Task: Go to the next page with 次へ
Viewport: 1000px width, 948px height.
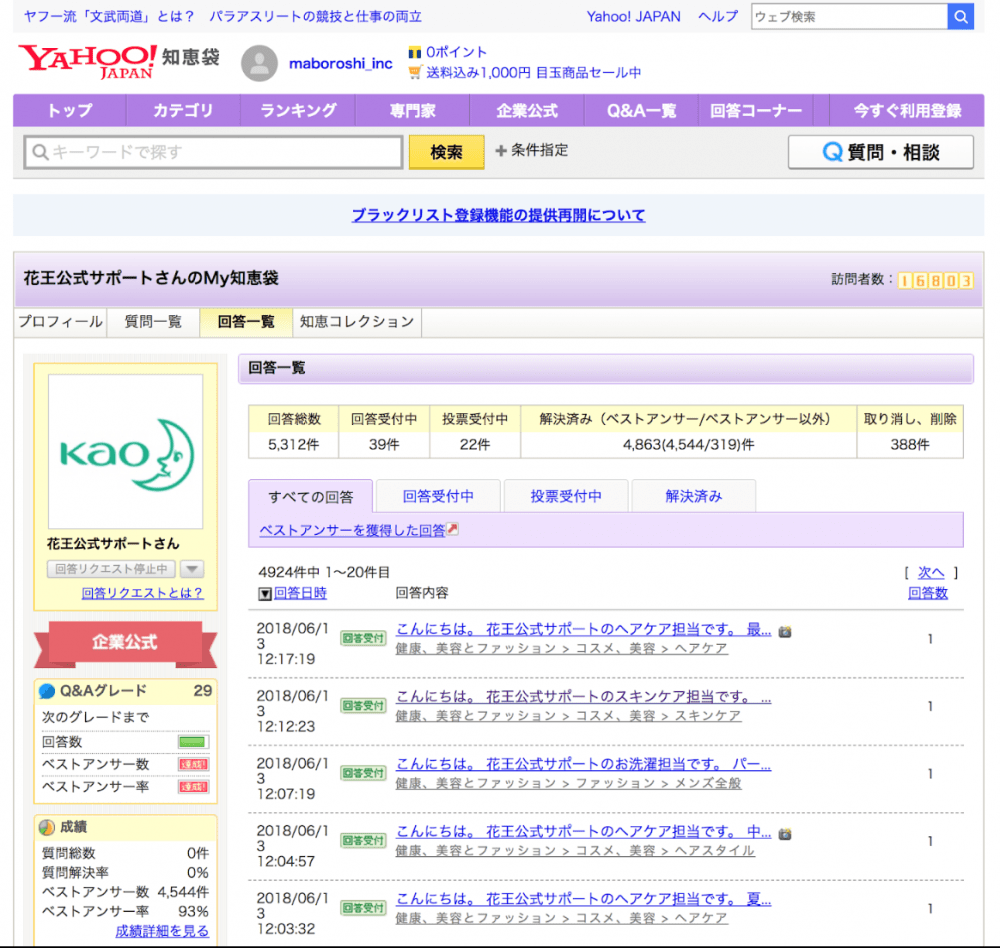Action: click(x=930, y=573)
